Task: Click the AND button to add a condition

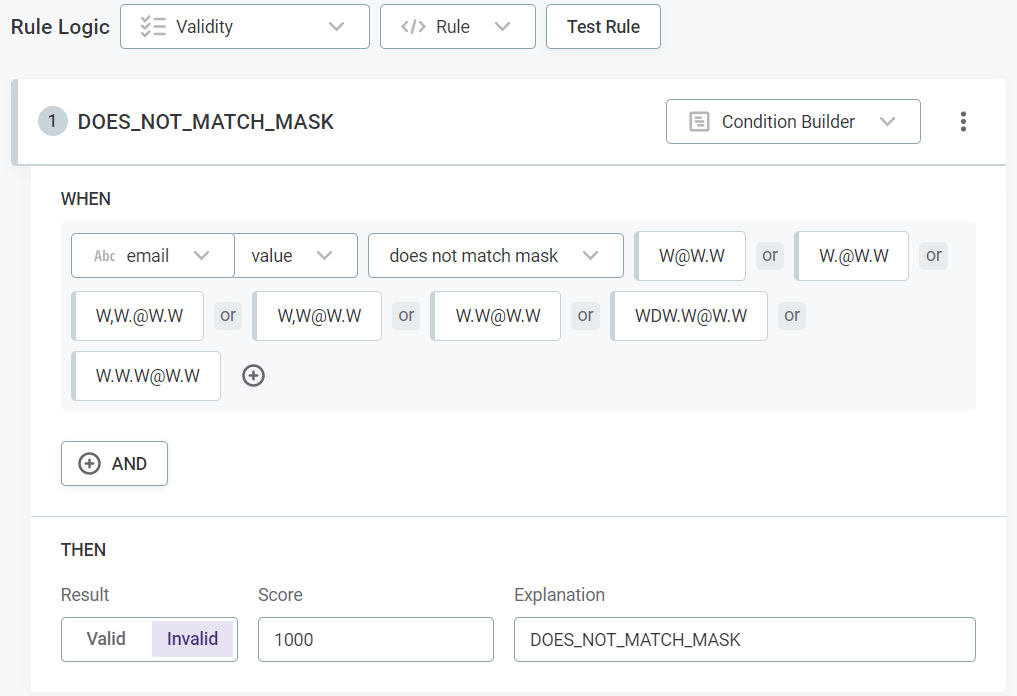Action: pos(114,463)
